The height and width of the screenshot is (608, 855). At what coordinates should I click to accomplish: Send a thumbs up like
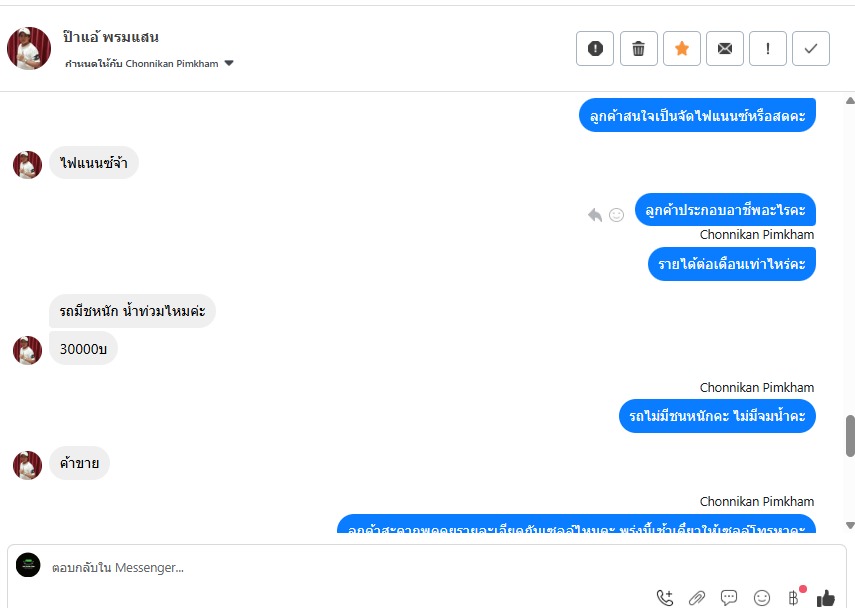(826, 598)
